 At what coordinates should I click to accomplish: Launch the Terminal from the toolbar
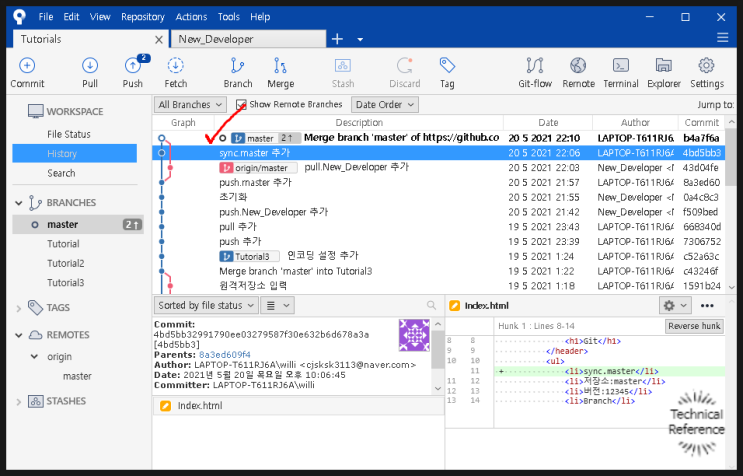click(621, 65)
